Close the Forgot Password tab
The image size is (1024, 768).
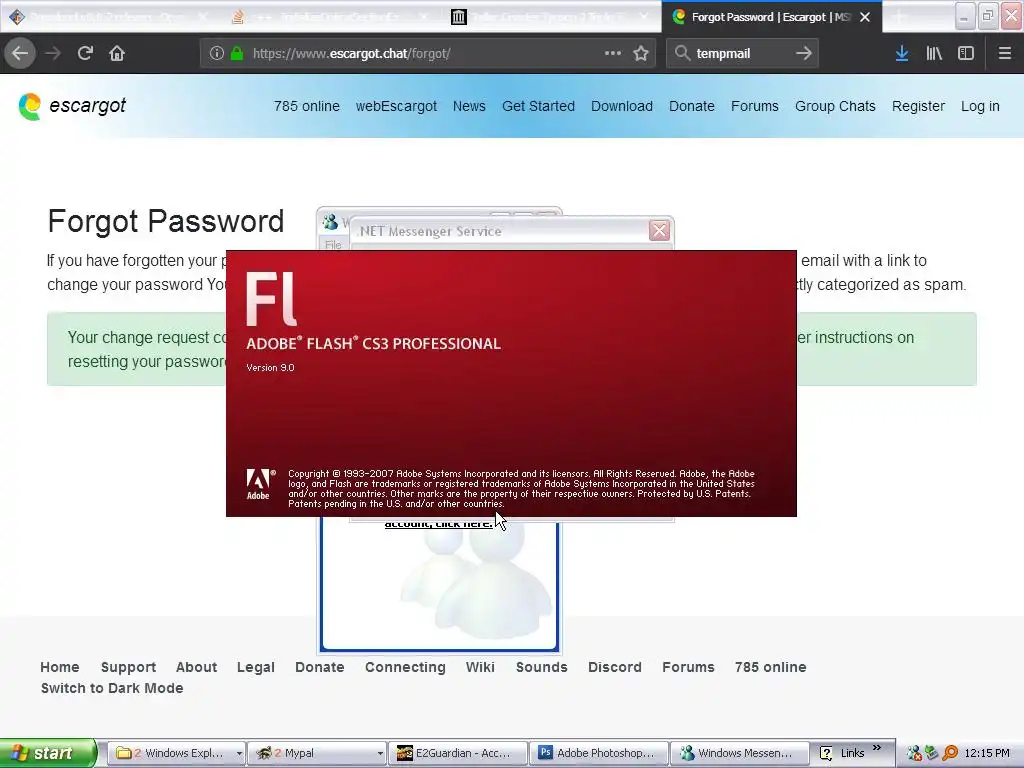(x=865, y=17)
